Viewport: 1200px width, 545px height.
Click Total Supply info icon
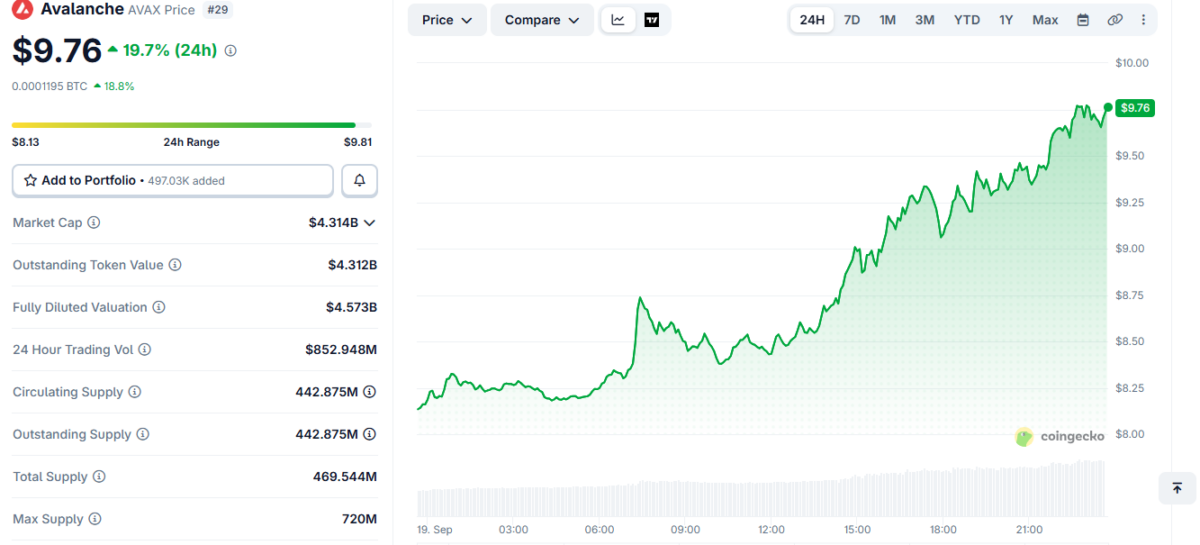99,477
